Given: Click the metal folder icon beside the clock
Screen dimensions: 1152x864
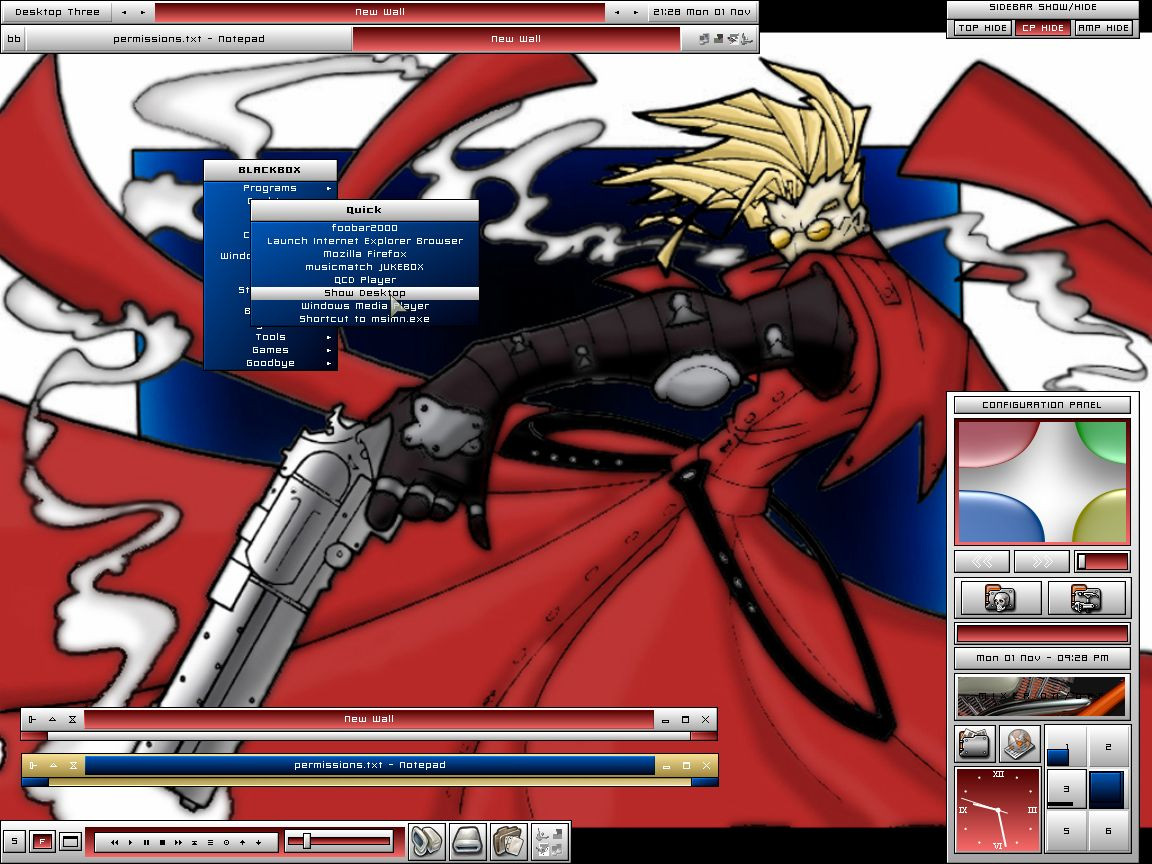Looking at the screenshot, I should 975,744.
